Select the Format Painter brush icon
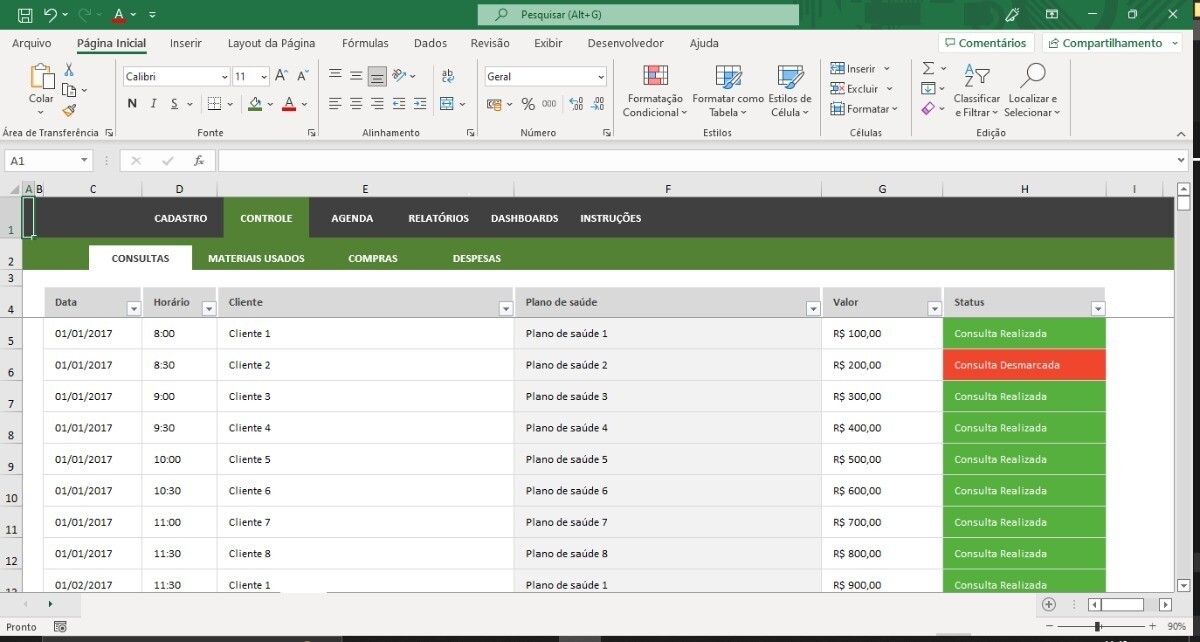Image resolution: width=1200 pixels, height=642 pixels. tap(69, 111)
